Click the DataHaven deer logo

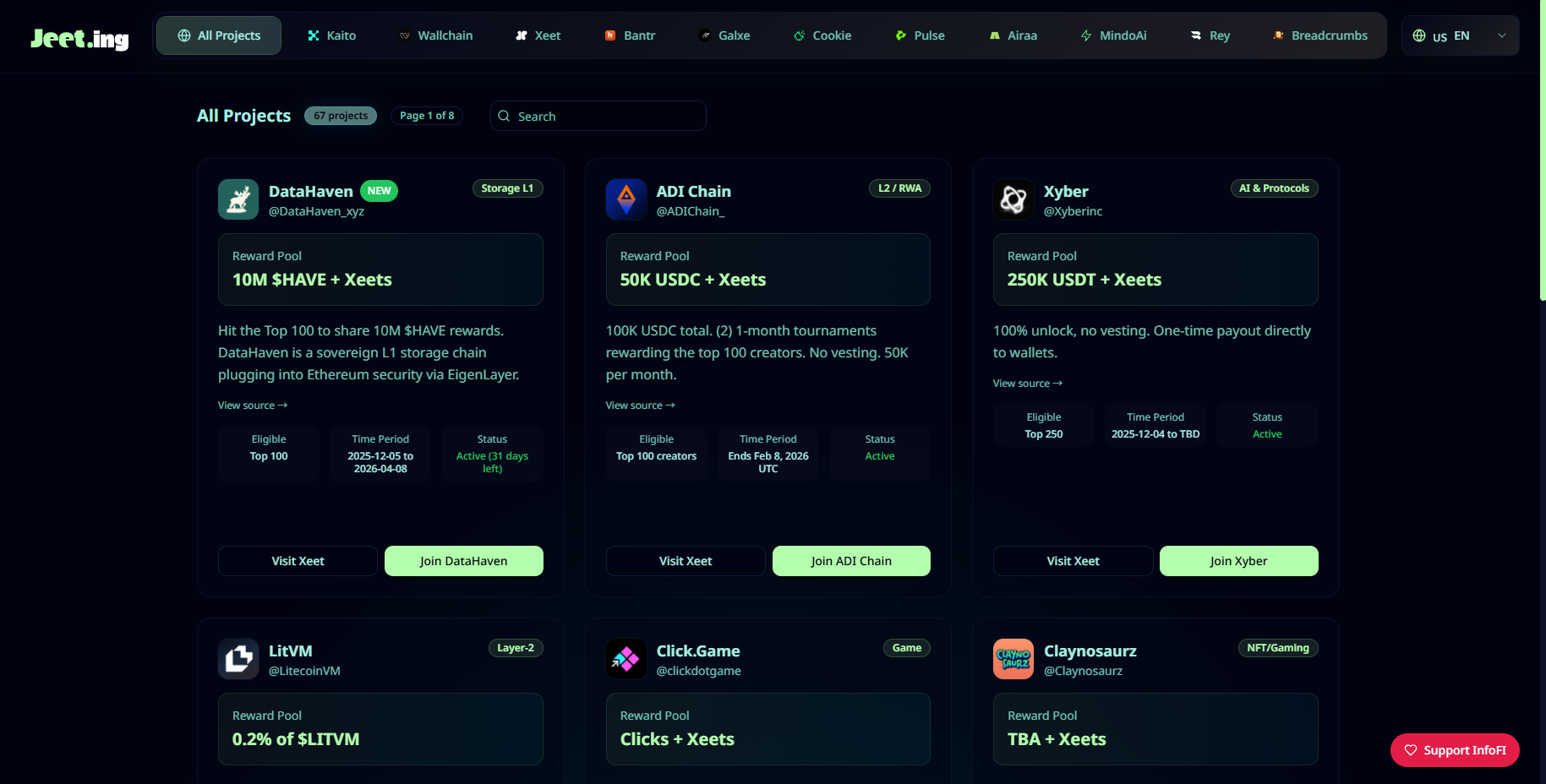click(238, 199)
